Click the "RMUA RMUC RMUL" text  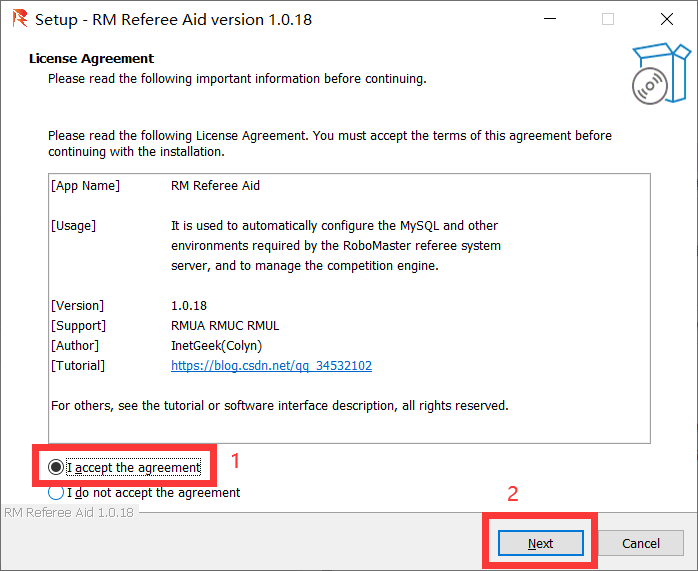(x=225, y=326)
